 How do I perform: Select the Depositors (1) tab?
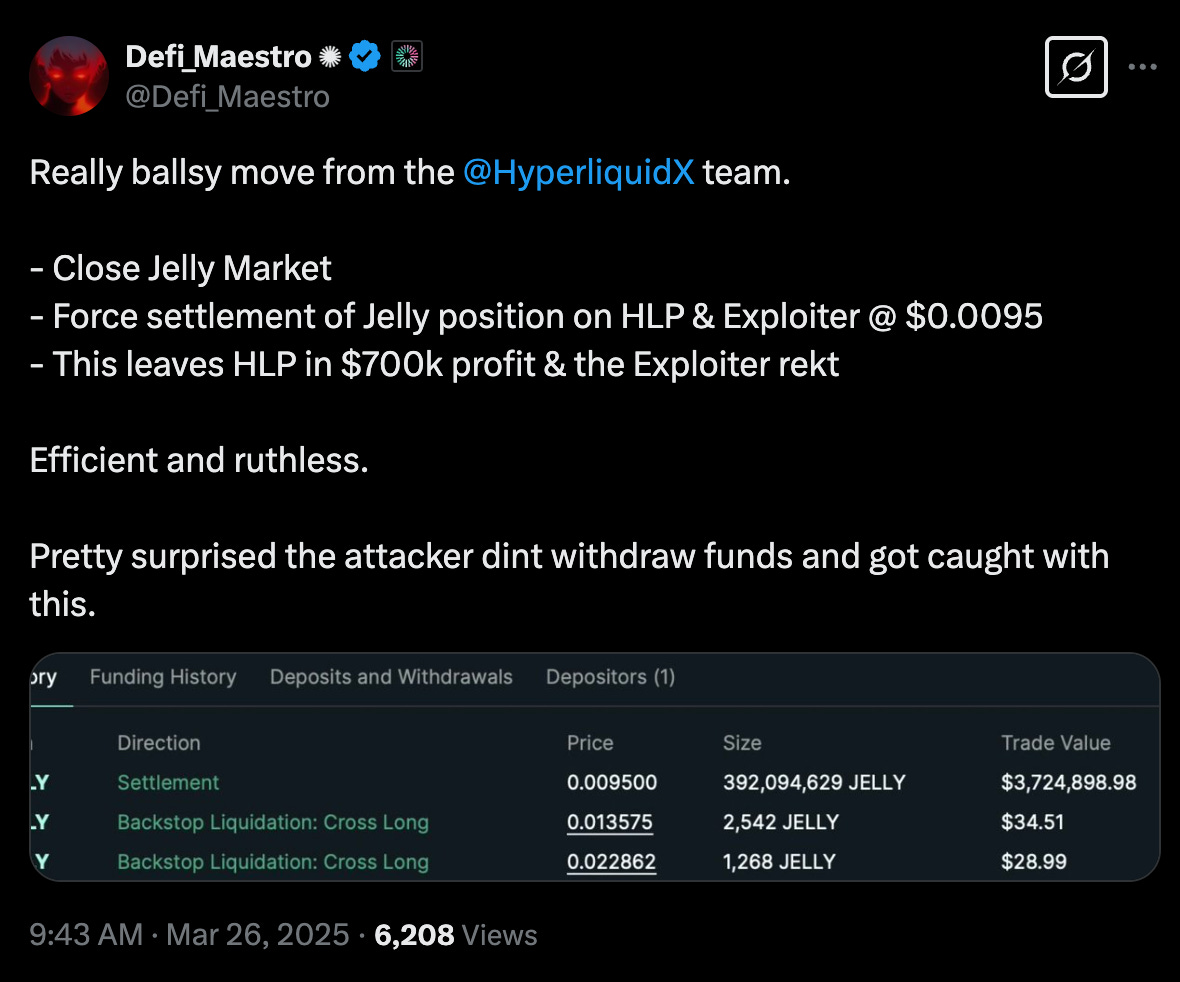(x=610, y=677)
